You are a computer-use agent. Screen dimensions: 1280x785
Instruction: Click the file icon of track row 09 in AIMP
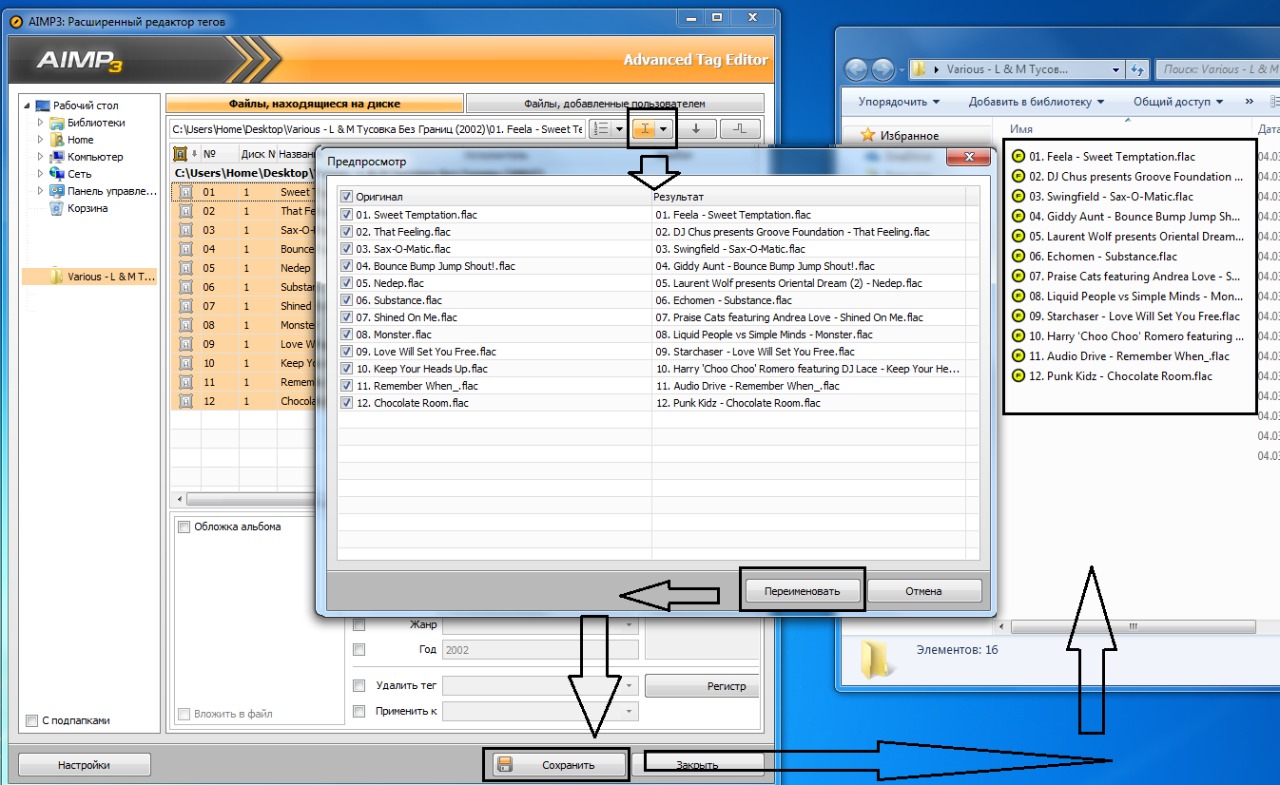pos(184,344)
